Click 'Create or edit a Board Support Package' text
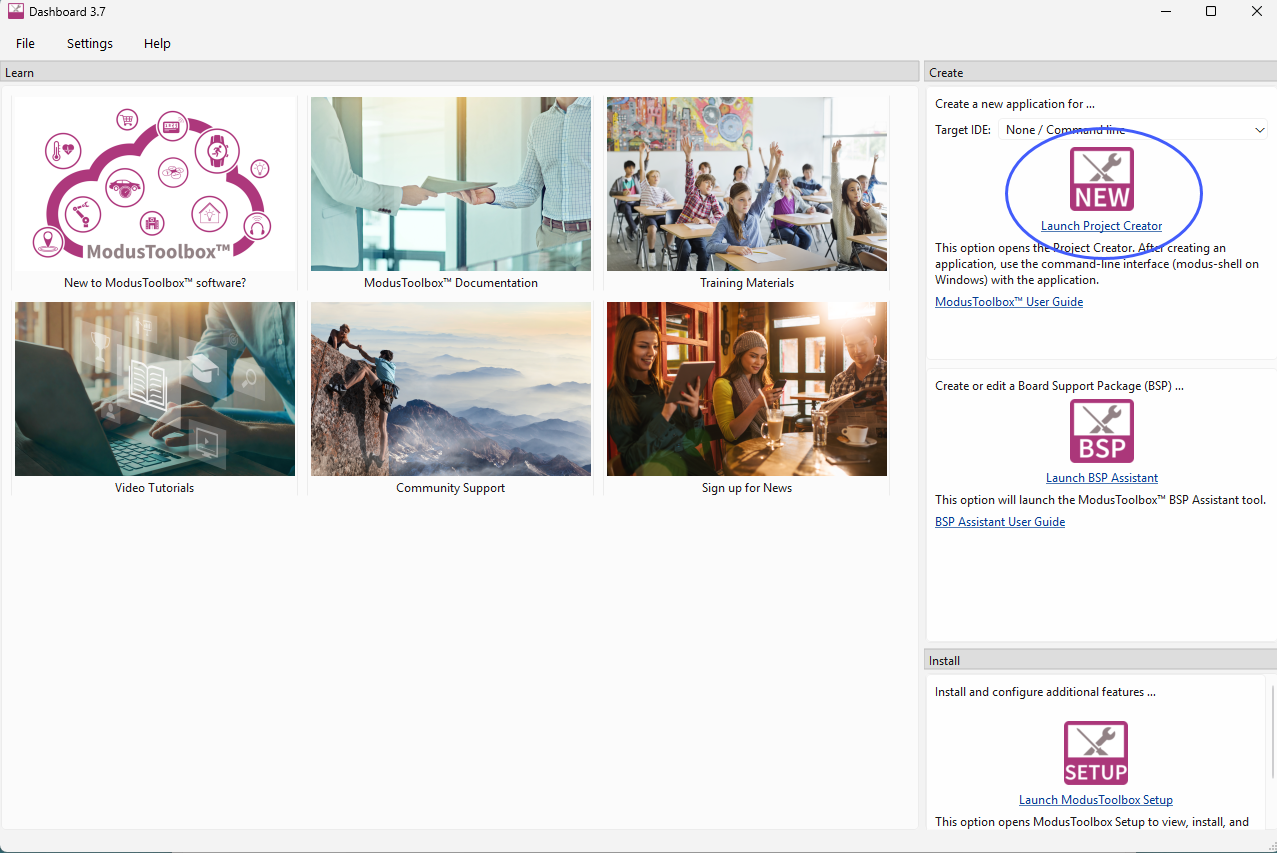 pos(1059,386)
